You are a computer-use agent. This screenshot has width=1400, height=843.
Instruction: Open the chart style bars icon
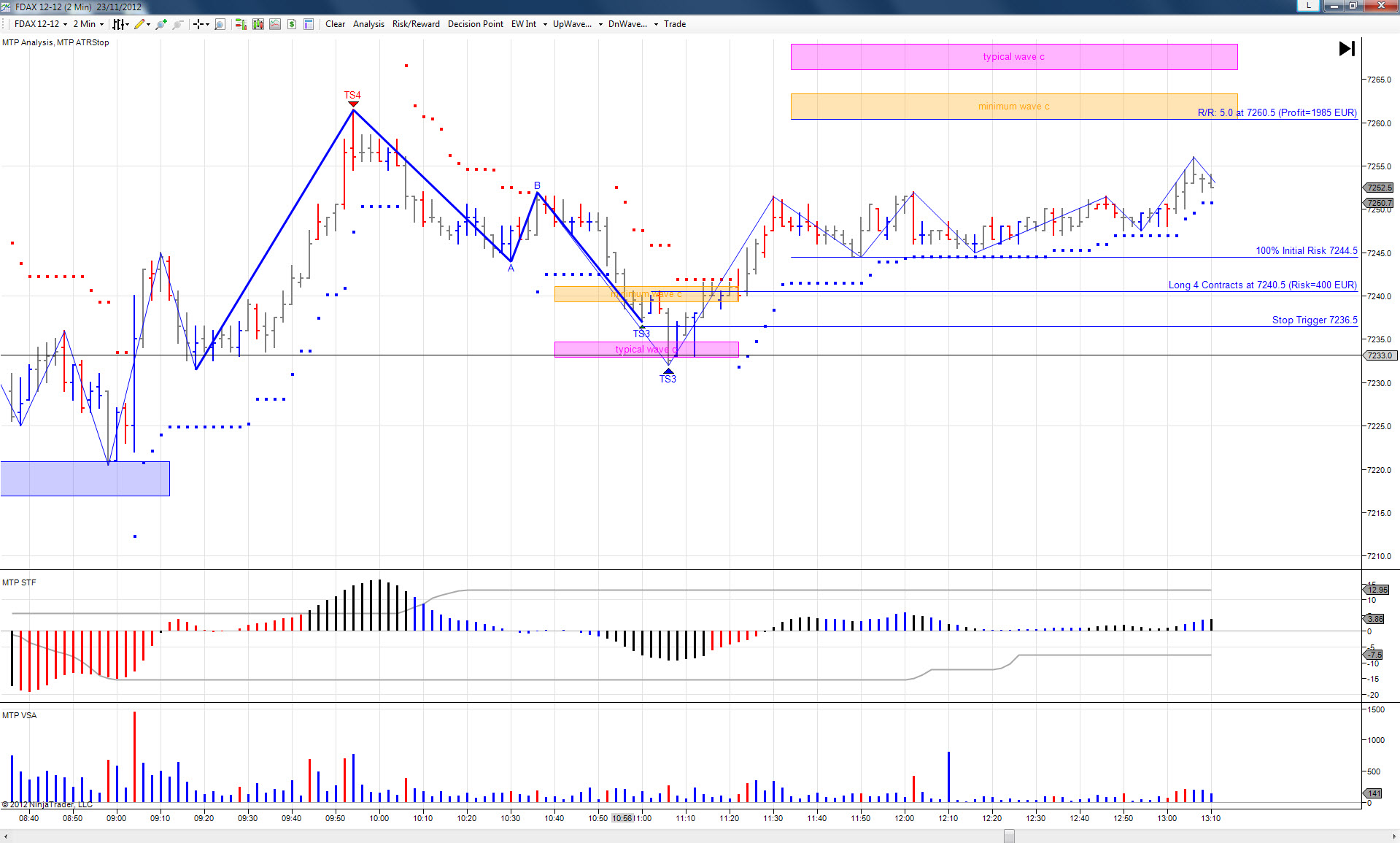(118, 24)
